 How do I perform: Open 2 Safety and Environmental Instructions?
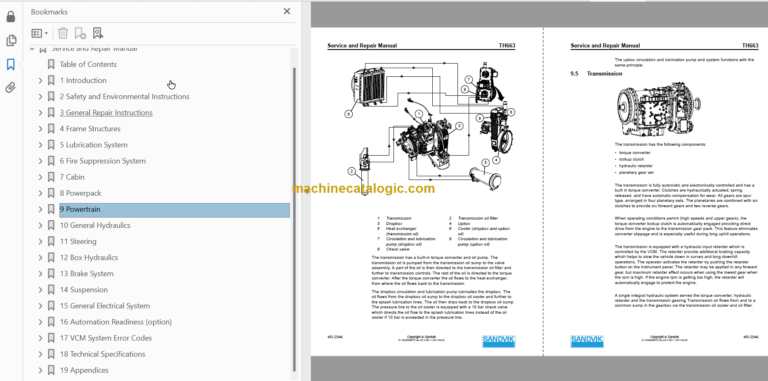pyautogui.click(x=124, y=96)
